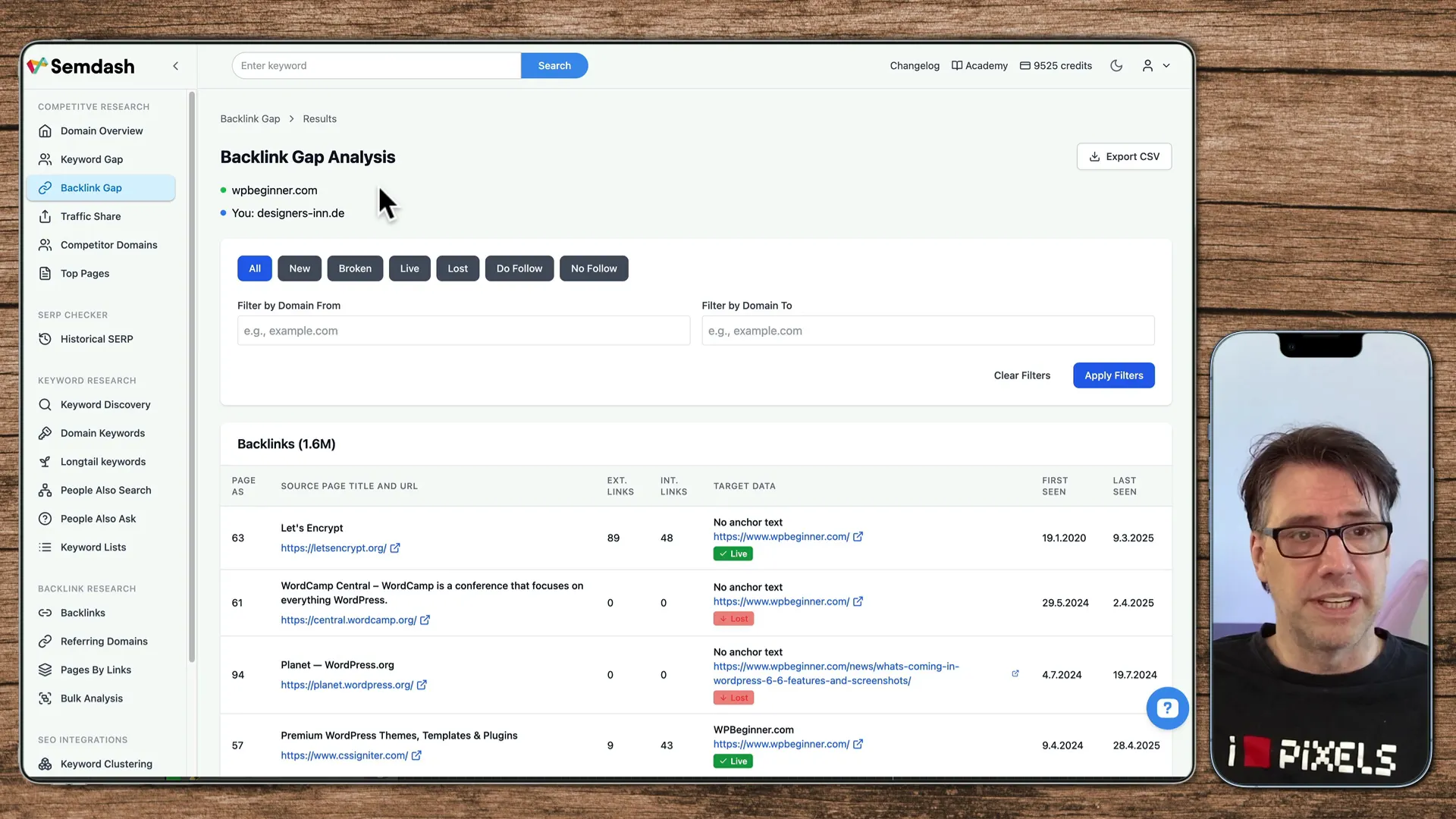Open the Academy menu item
The image size is (1456, 819).
tap(979, 66)
